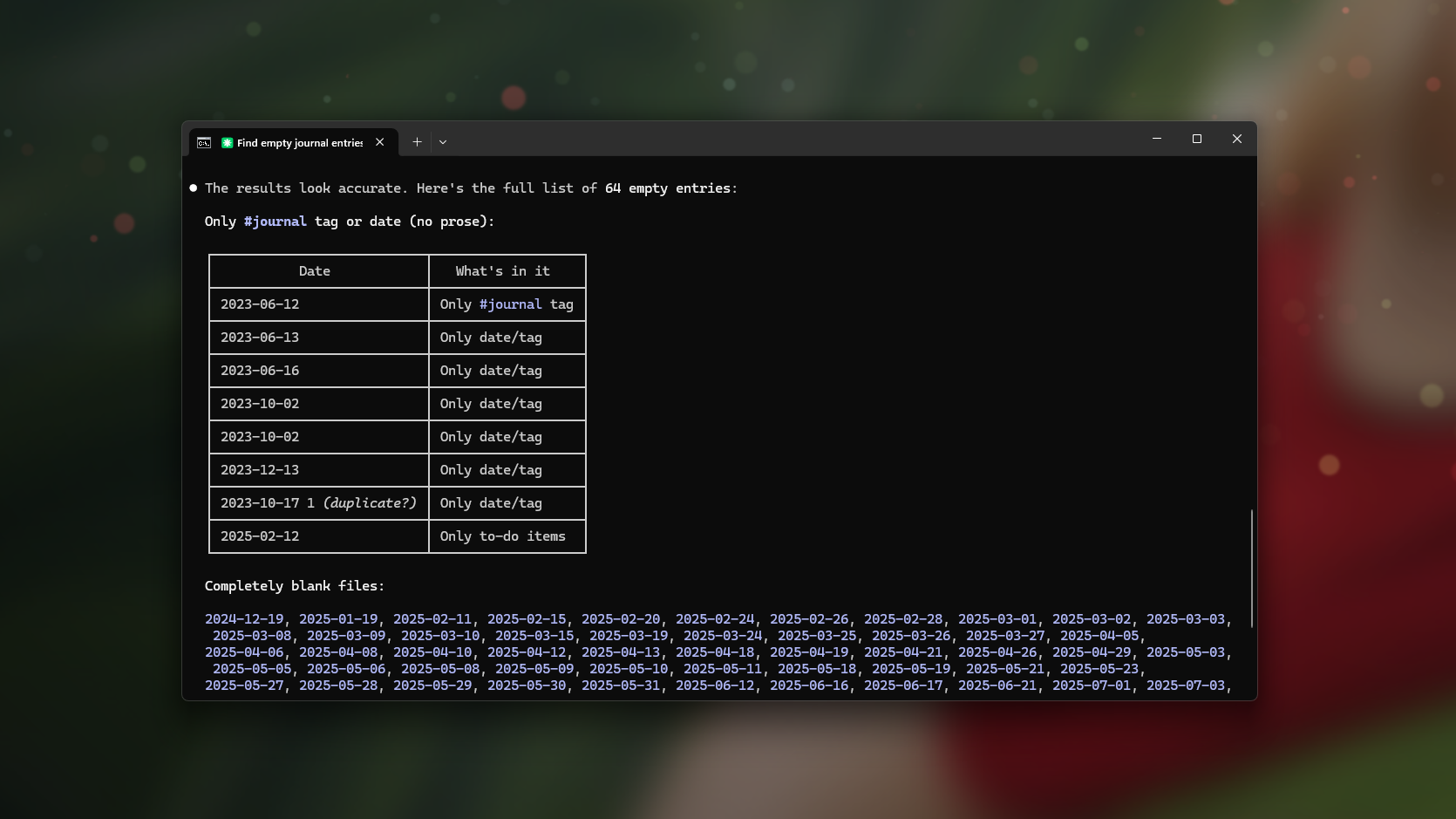
Task: Click the terminal icon in the tab
Action: (x=204, y=143)
